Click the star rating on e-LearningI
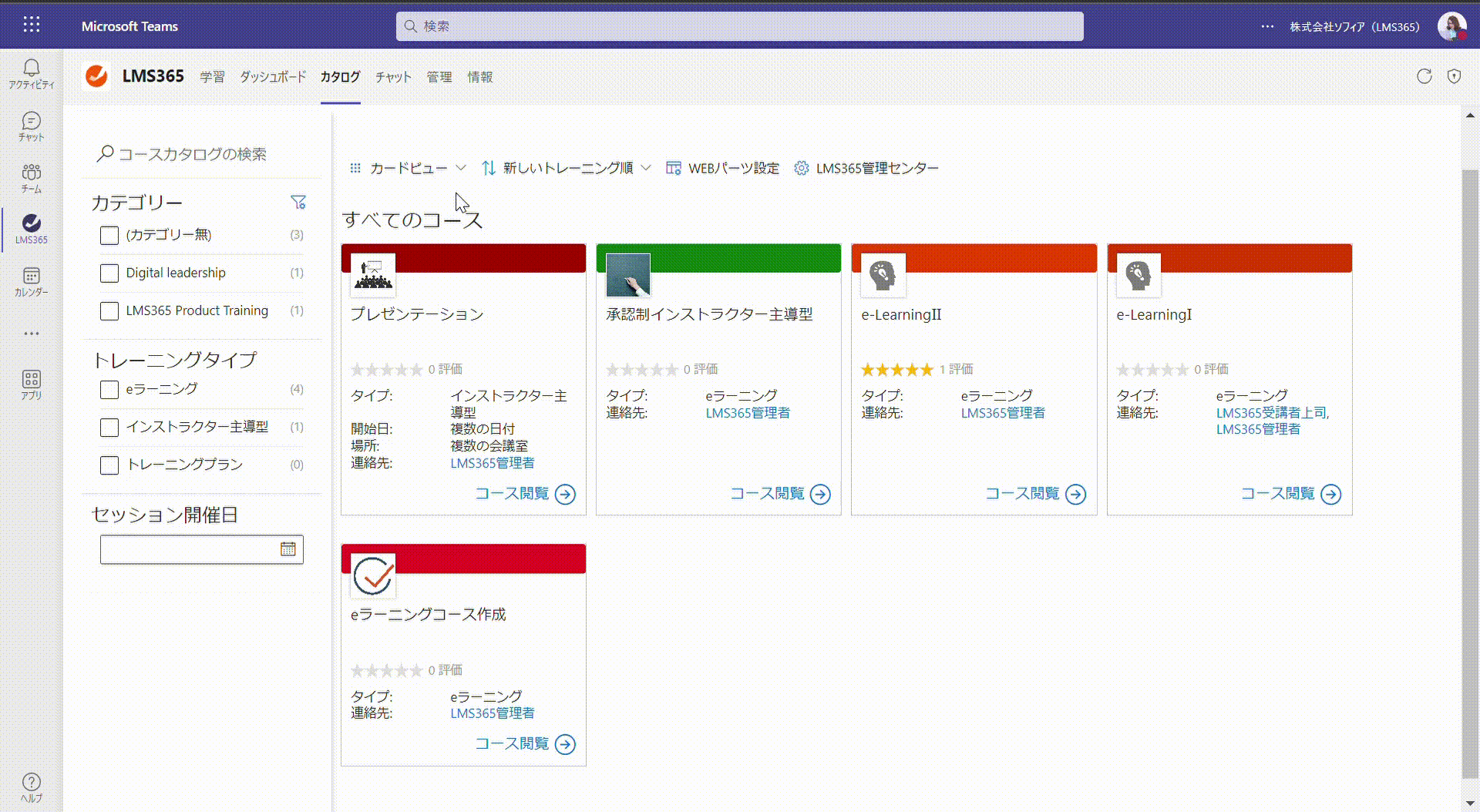The image size is (1480, 812). [x=1152, y=370]
